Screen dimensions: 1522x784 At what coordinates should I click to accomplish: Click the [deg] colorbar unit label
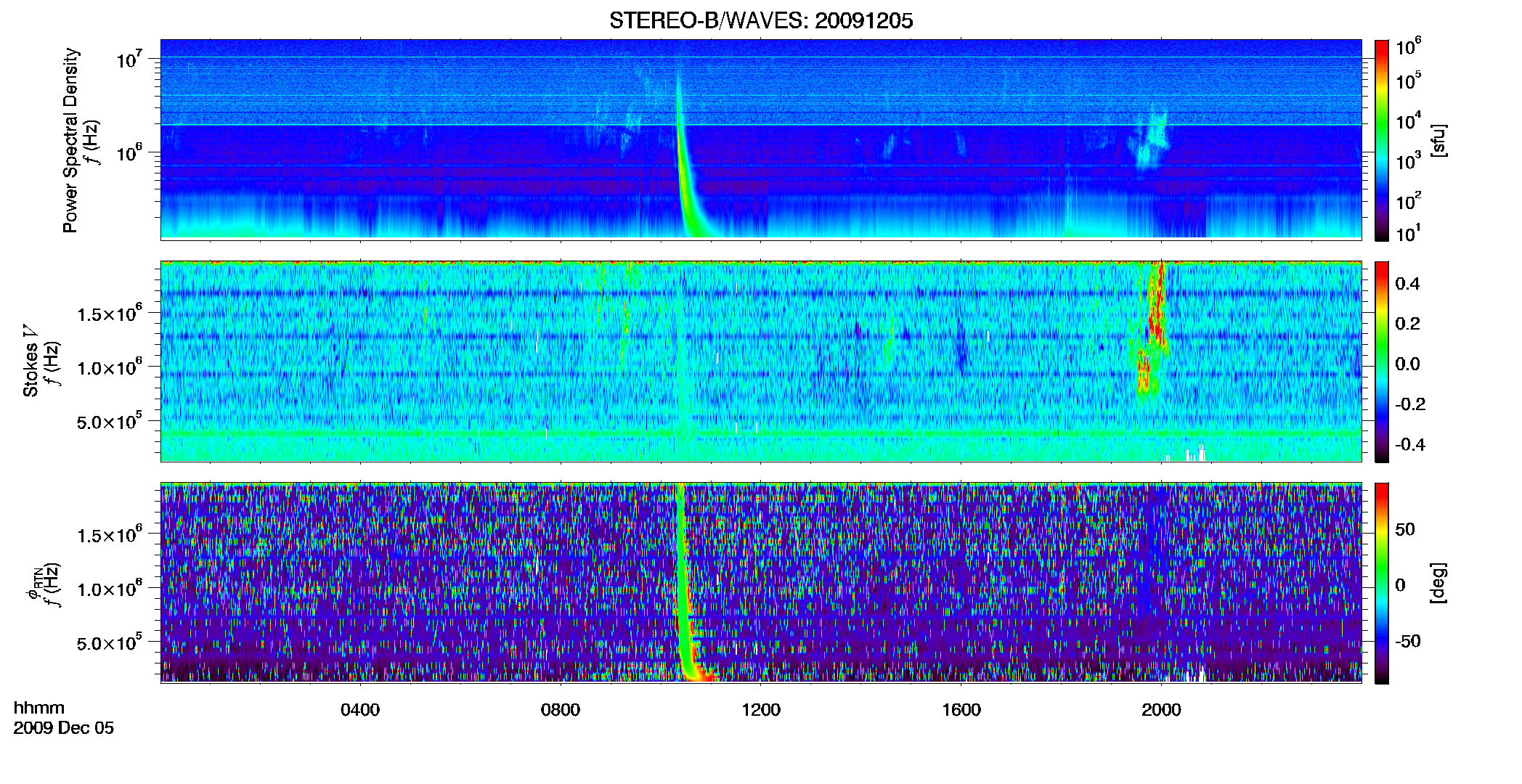[x=1438, y=583]
